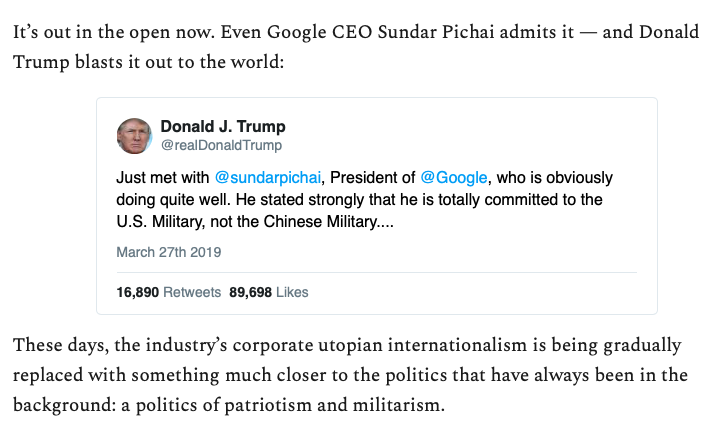Viewport: 726px width, 439px height.
Task: Click the @realDonaldTrump handle
Action: click(x=221, y=145)
